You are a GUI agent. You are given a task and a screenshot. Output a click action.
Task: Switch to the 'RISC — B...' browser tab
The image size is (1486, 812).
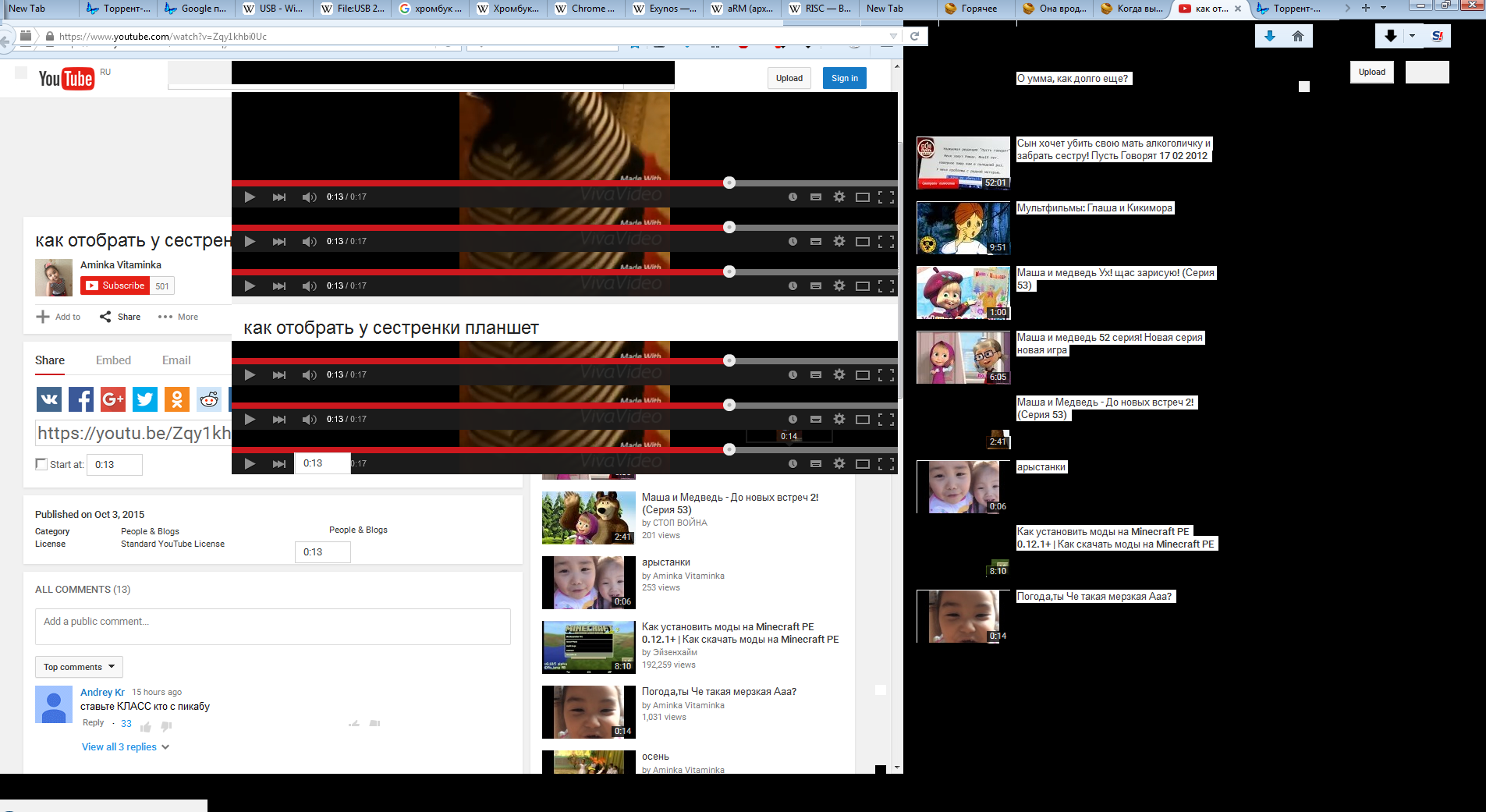(x=821, y=9)
